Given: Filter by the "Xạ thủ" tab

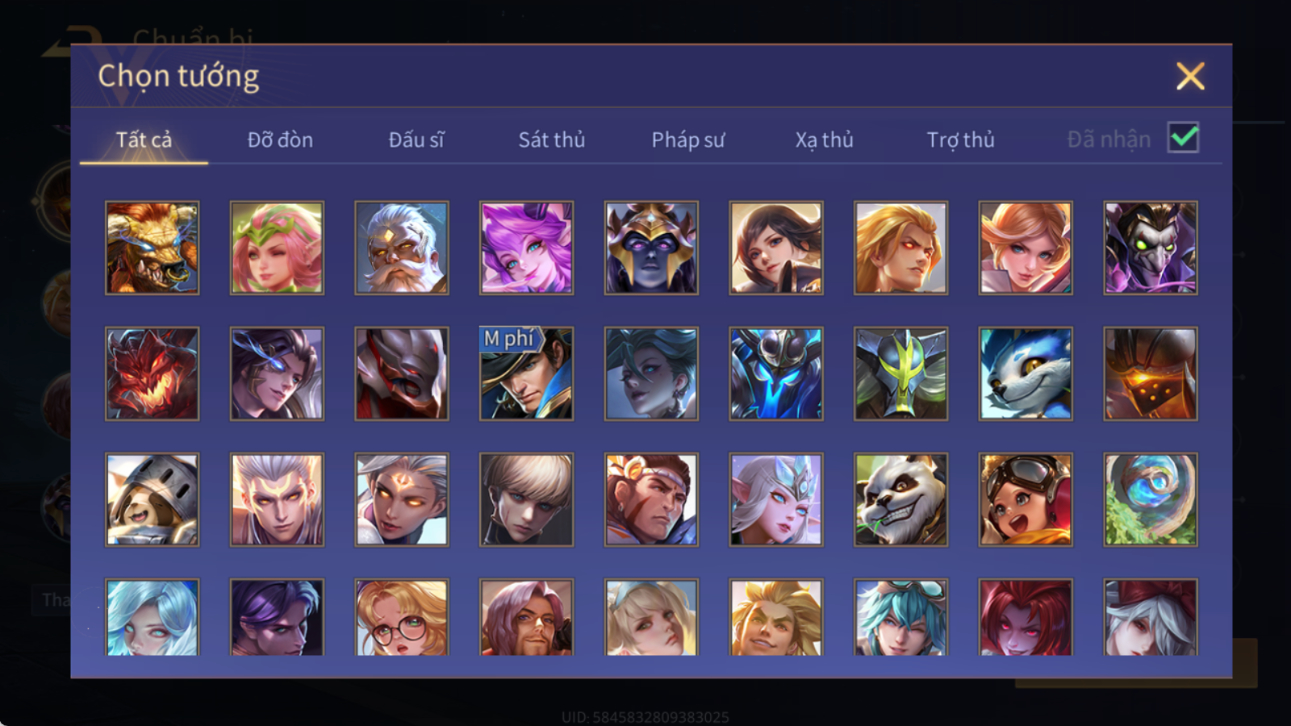Looking at the screenshot, I should (824, 140).
